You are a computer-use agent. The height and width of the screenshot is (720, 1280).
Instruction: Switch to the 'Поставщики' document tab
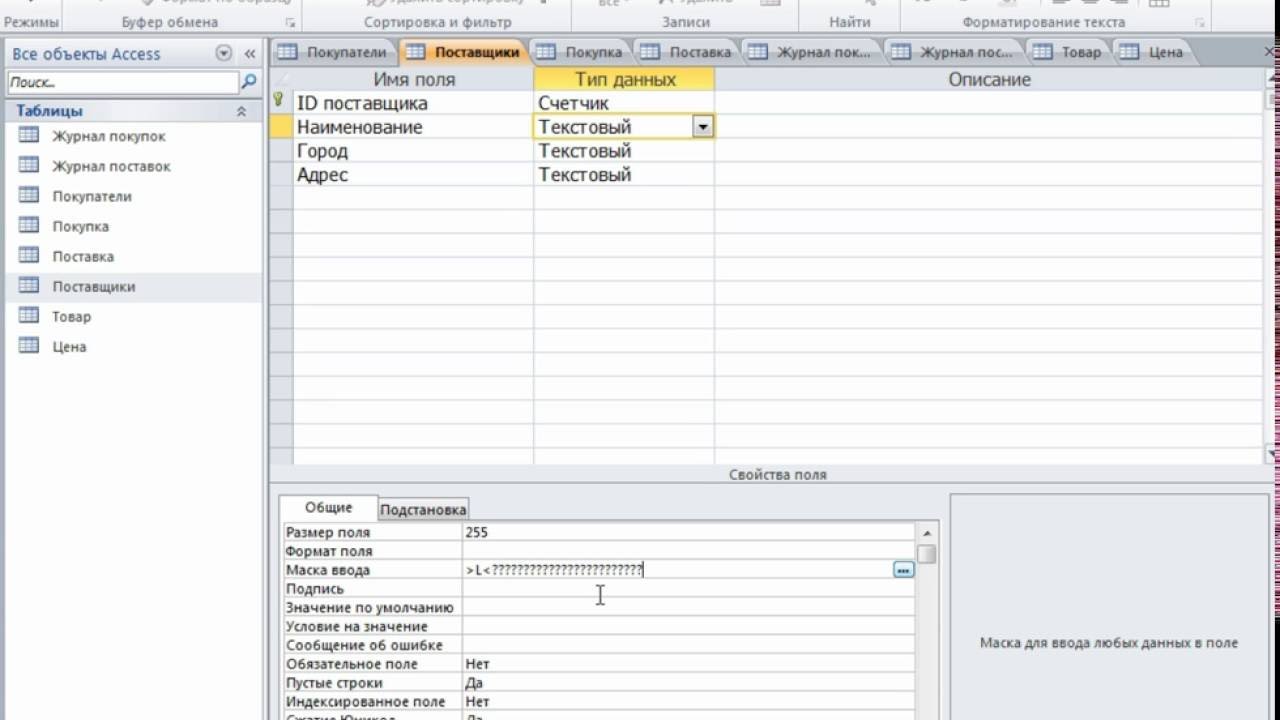pyautogui.click(x=465, y=52)
